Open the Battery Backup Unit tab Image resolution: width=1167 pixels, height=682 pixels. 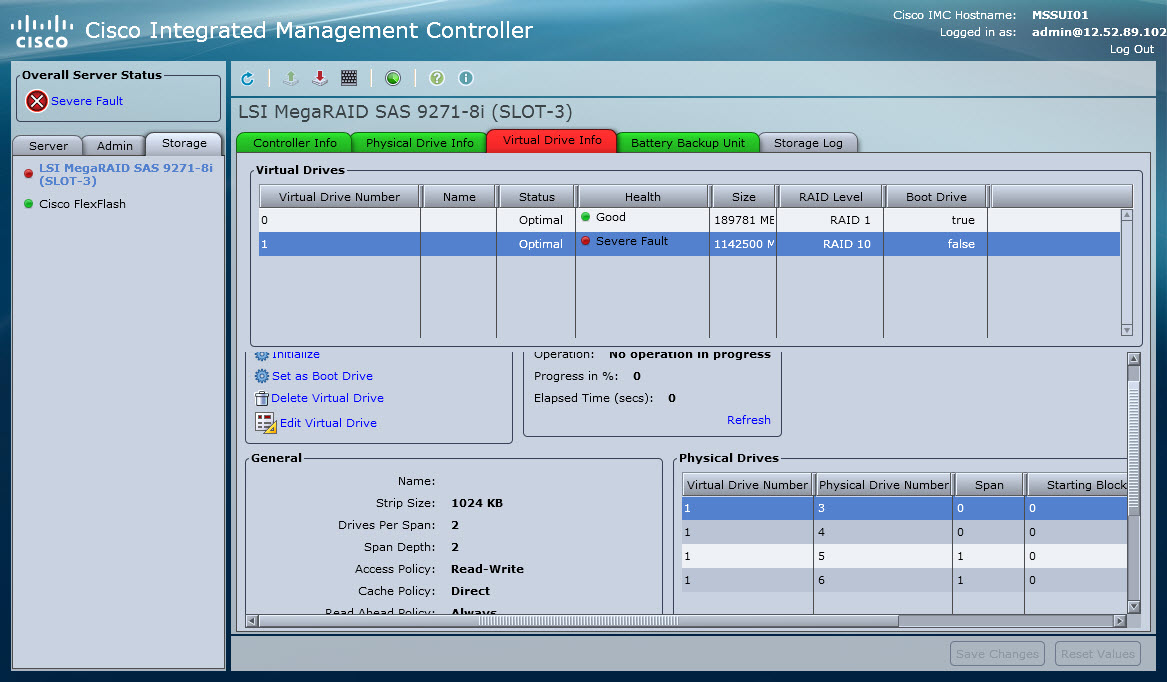688,143
